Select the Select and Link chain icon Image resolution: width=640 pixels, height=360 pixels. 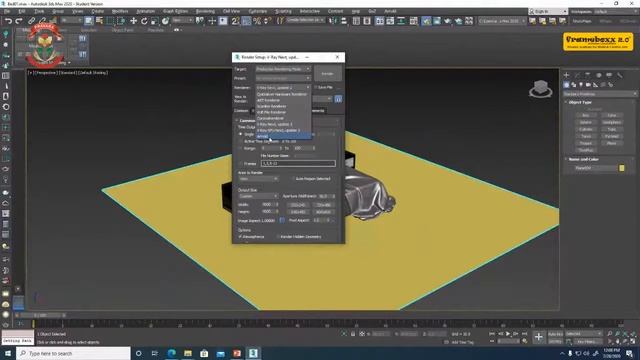pyautogui.click(x=31, y=21)
